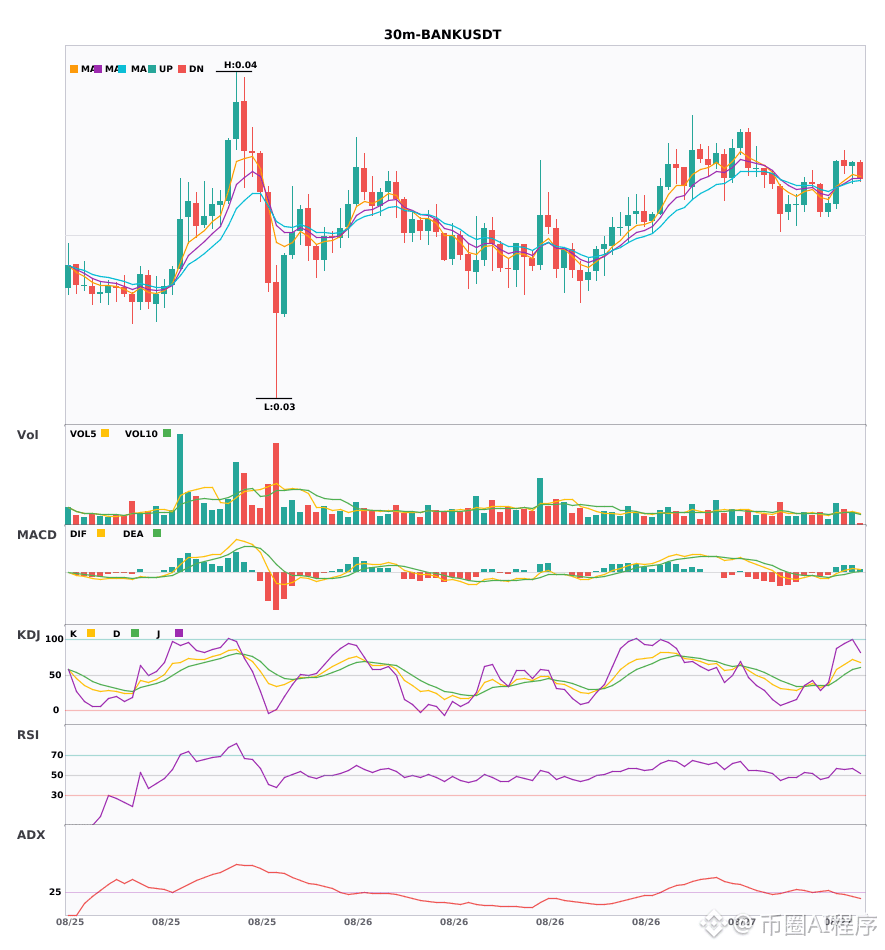
Task: Click the DEA legend label
Action: [x=133, y=534]
